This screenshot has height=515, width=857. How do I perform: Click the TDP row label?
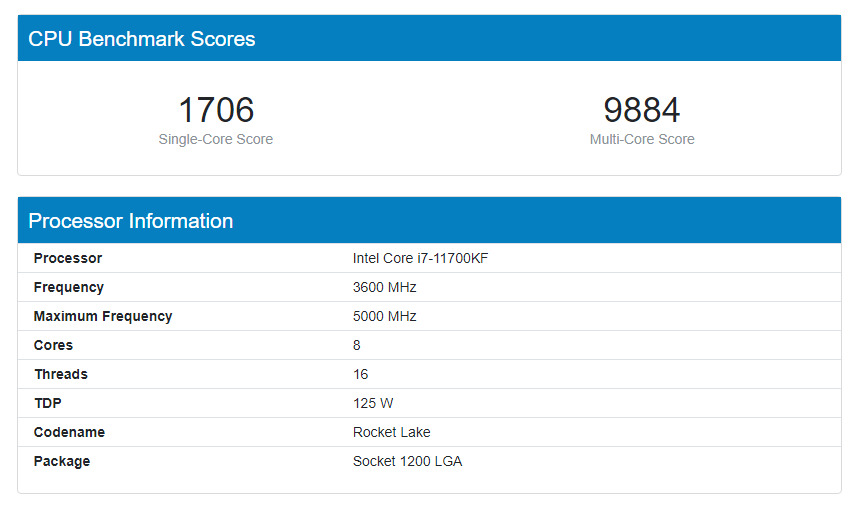pos(48,403)
